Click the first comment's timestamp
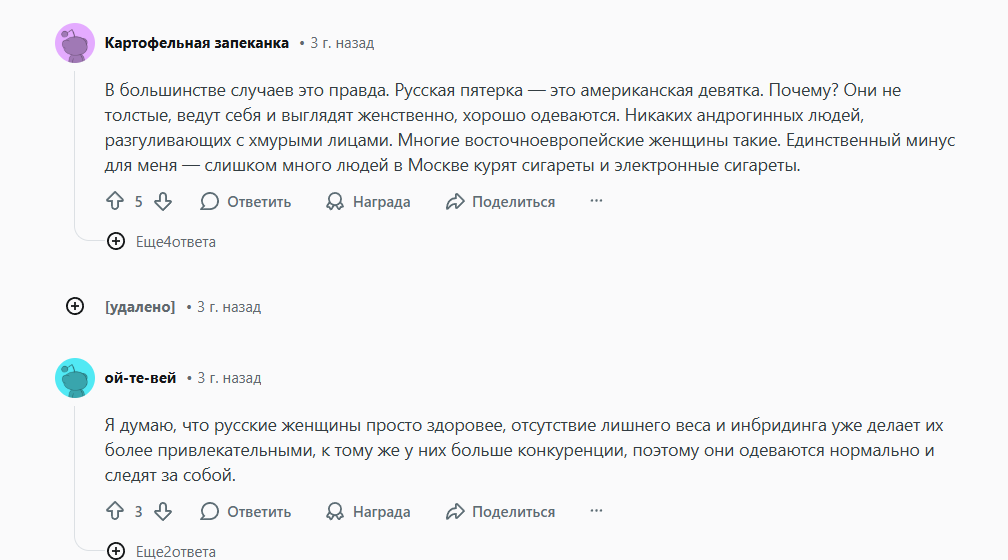Screen dimensions: 1008x560 click(x=342, y=43)
